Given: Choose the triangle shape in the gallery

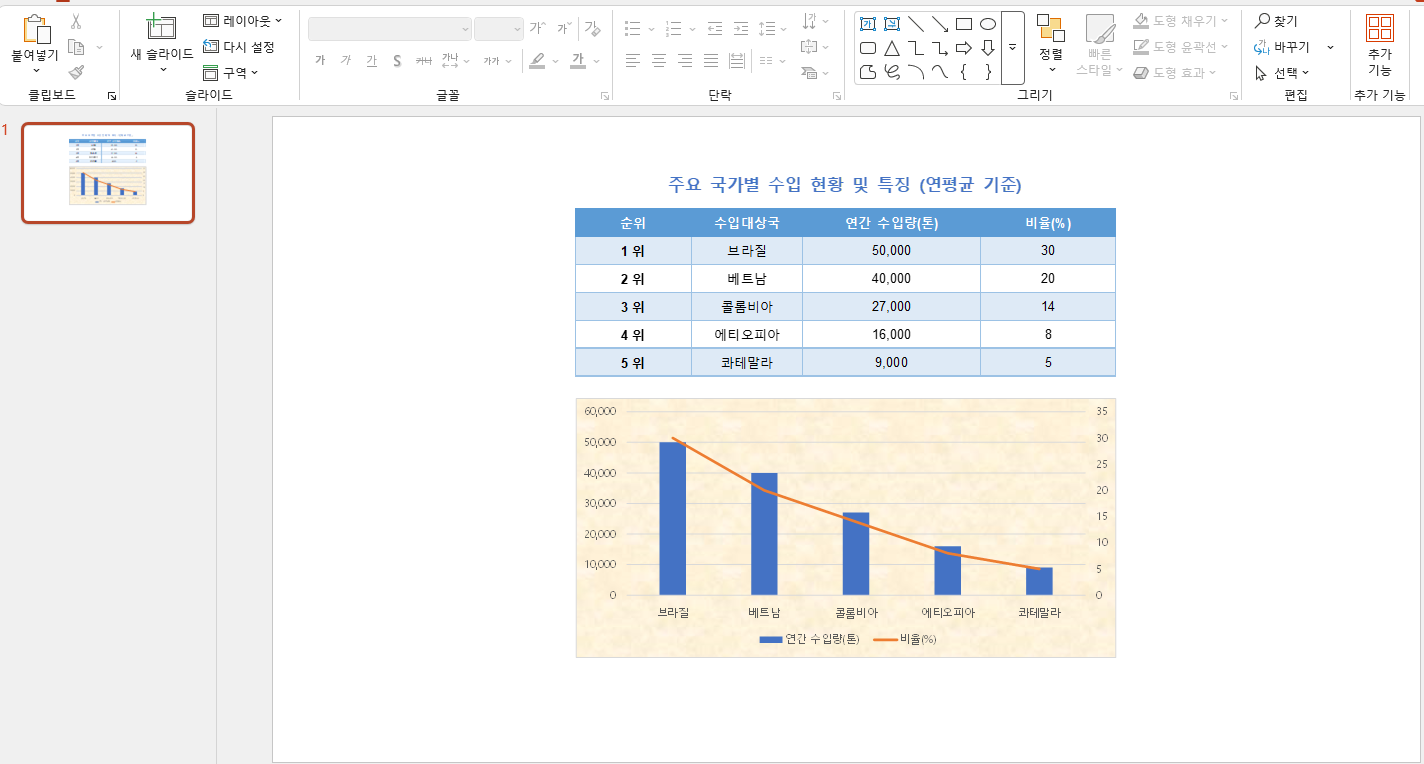Looking at the screenshot, I should pyautogui.click(x=892, y=47).
